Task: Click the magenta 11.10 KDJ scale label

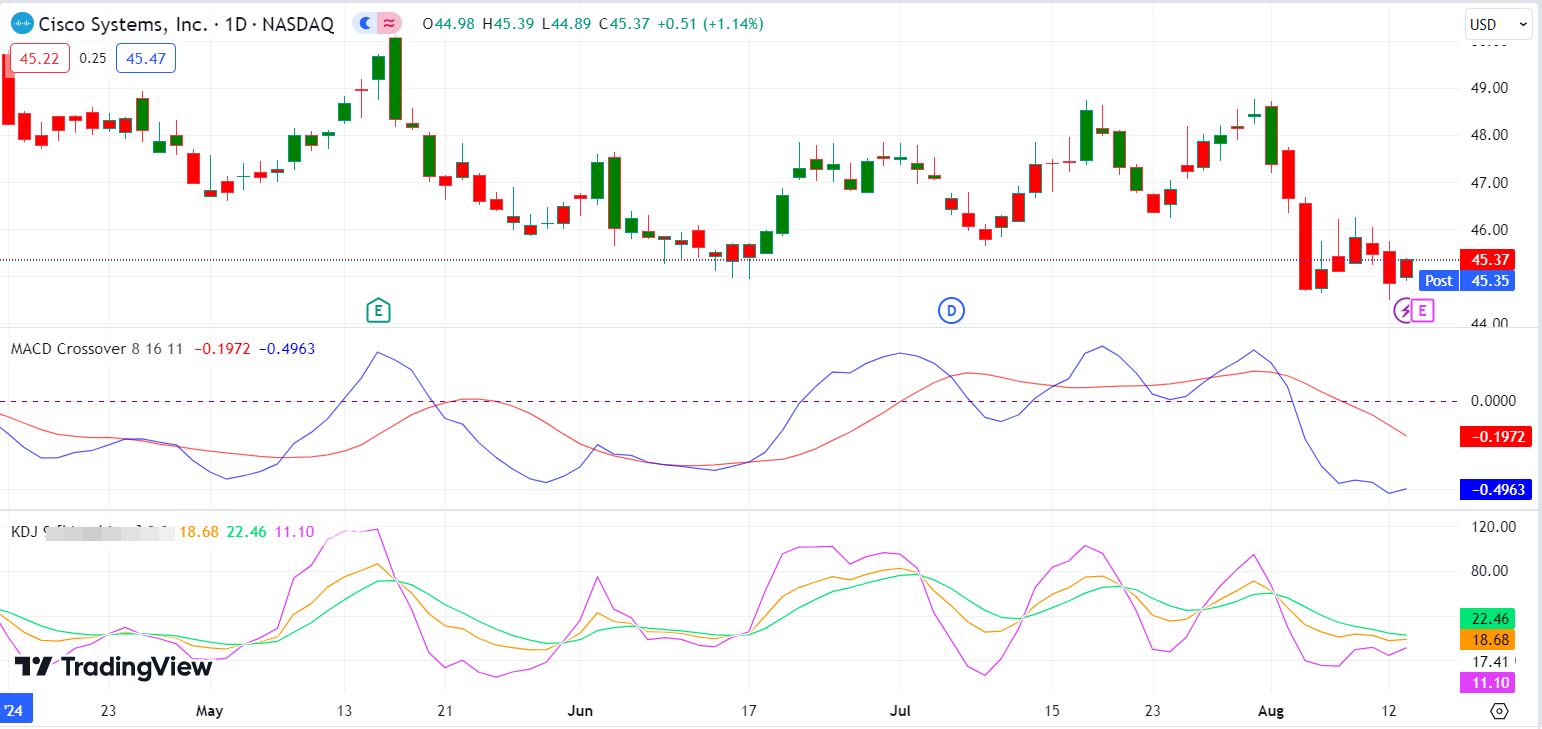Action: point(1487,683)
